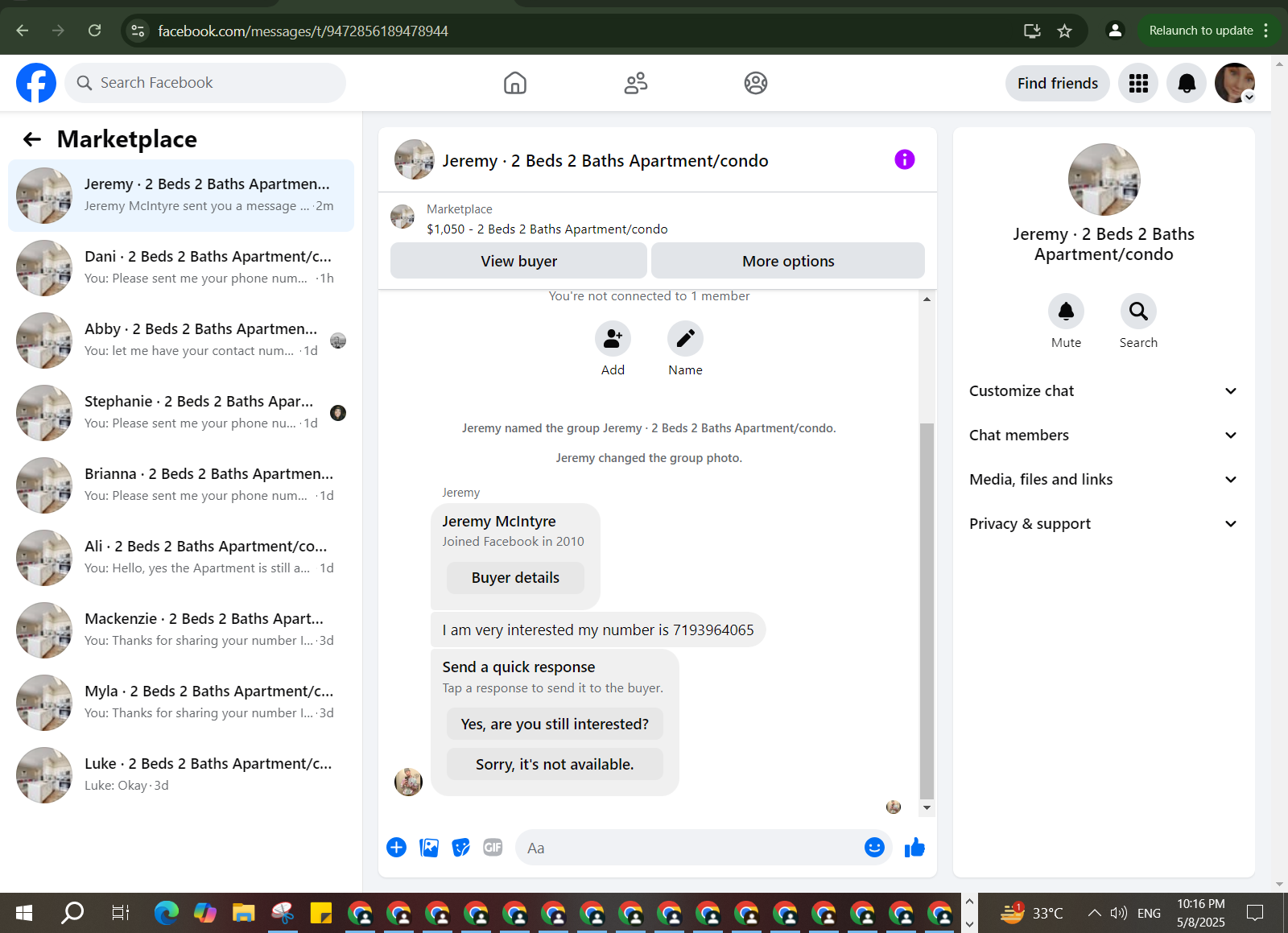Open the volume control in system tray
This screenshot has width=1288, height=933.
point(1119,913)
